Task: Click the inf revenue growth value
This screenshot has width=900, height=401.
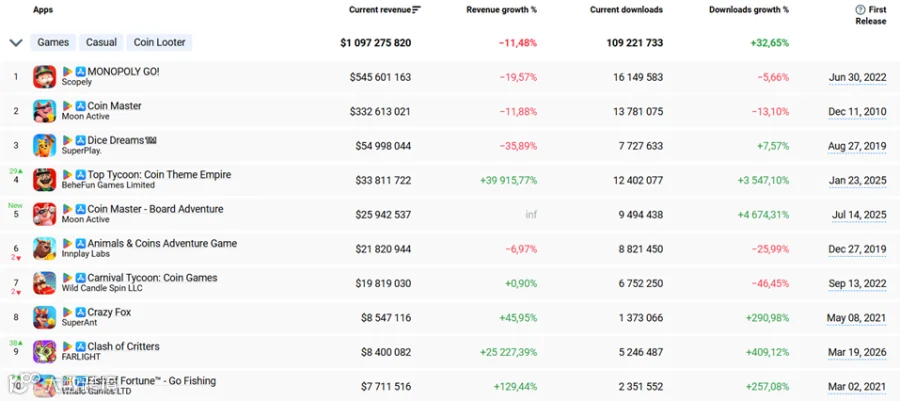Action: (x=531, y=215)
